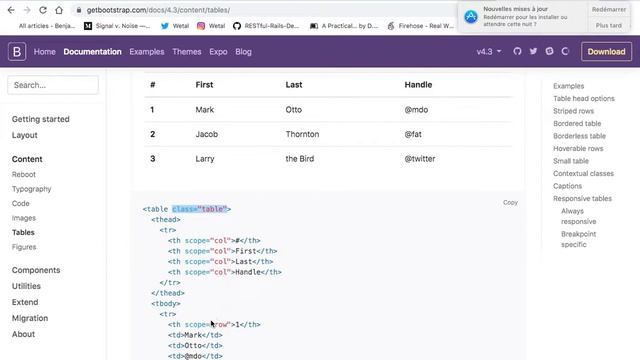Click the Bootstrap B logo
The width and height of the screenshot is (640, 360).
tap(17, 51)
